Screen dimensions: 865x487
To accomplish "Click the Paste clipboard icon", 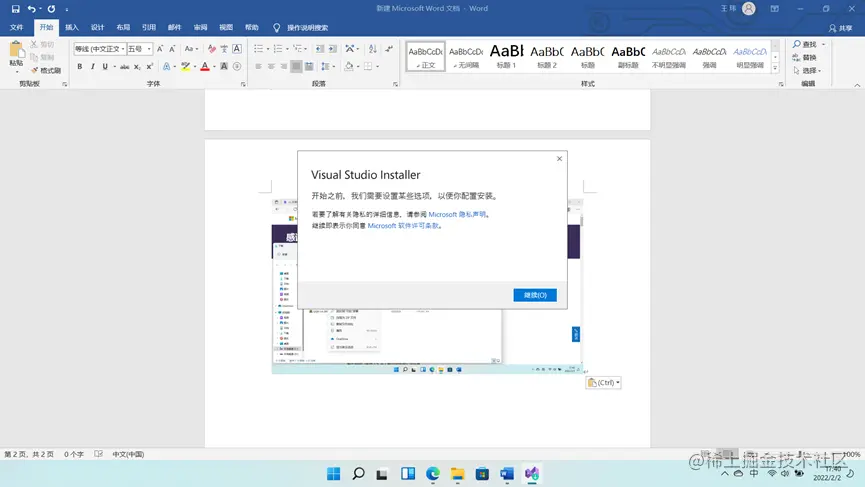I will click(x=17, y=50).
